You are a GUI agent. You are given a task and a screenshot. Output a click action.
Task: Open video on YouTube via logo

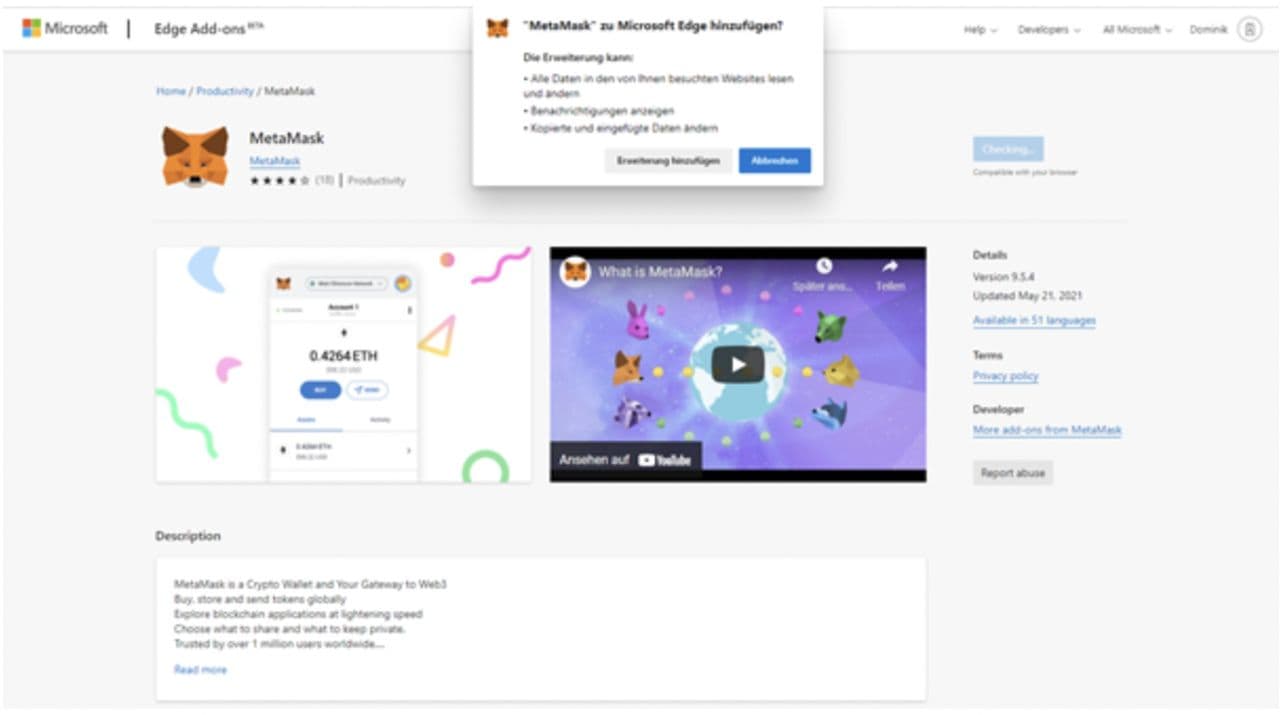point(665,460)
